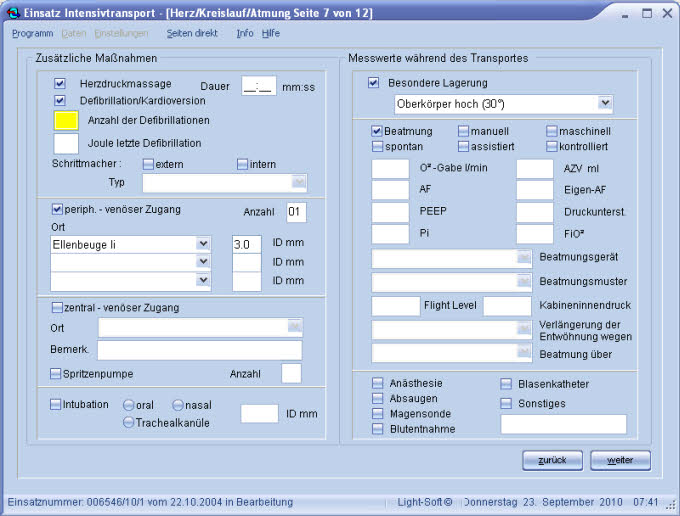The image size is (680, 516).
Task: Check the Spritzenpumpe checkbox
Action: [x=56, y=374]
